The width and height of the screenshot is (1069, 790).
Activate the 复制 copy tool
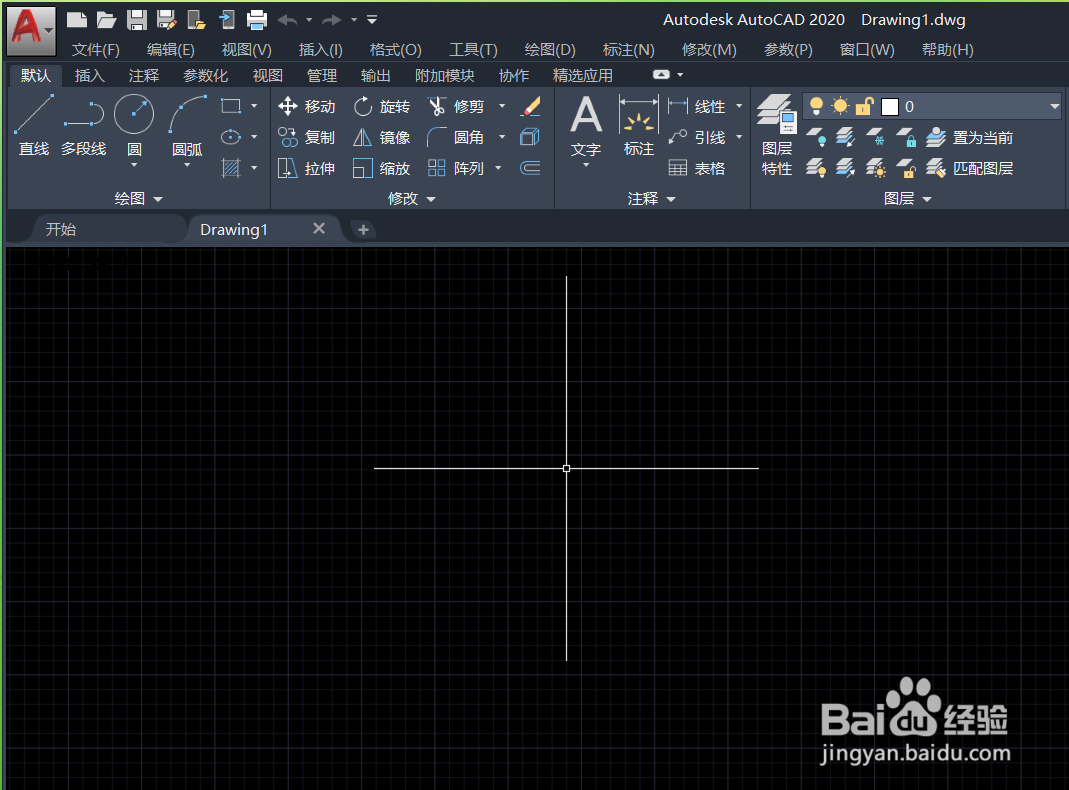(x=307, y=137)
